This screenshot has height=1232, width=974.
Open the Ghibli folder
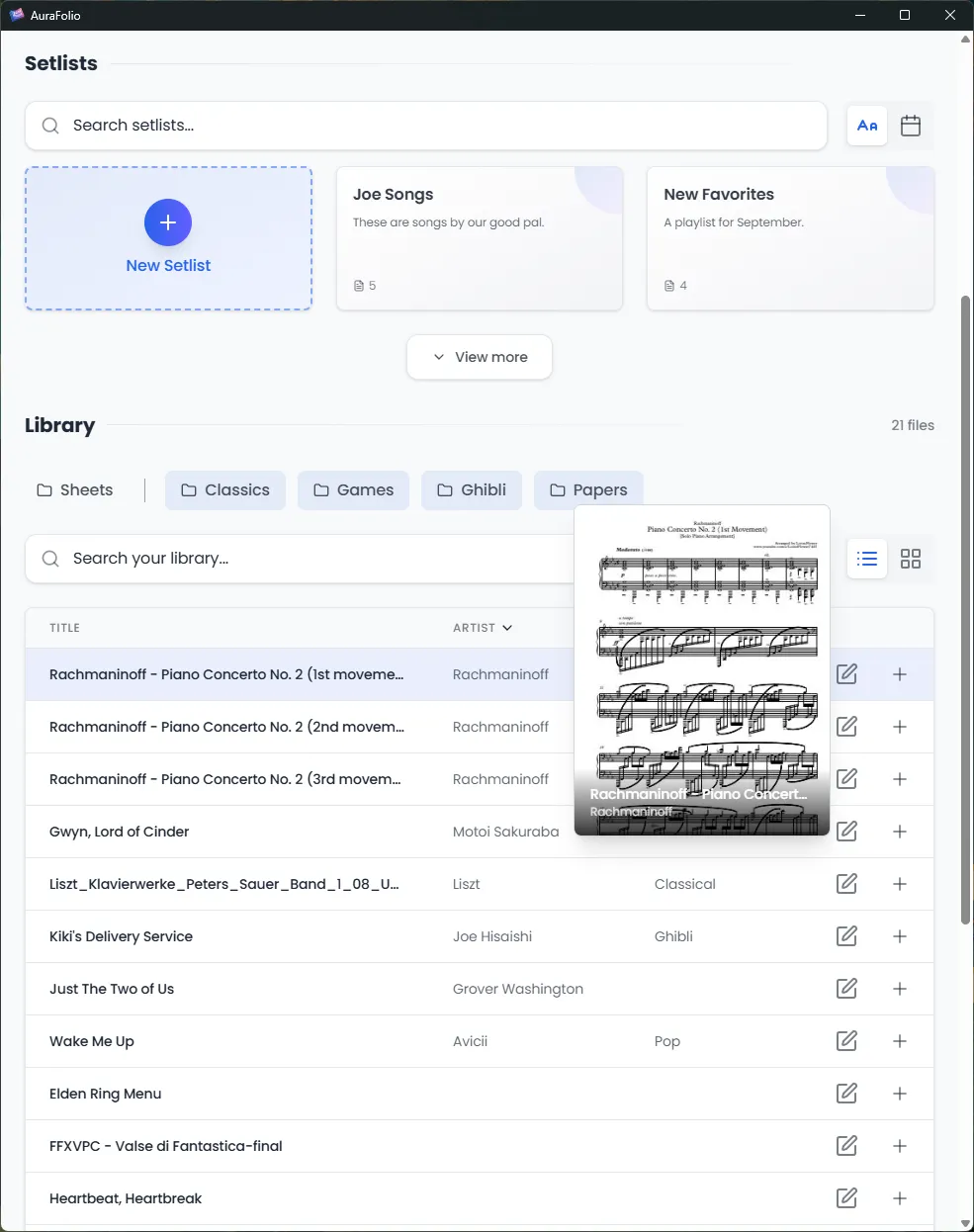[472, 489]
